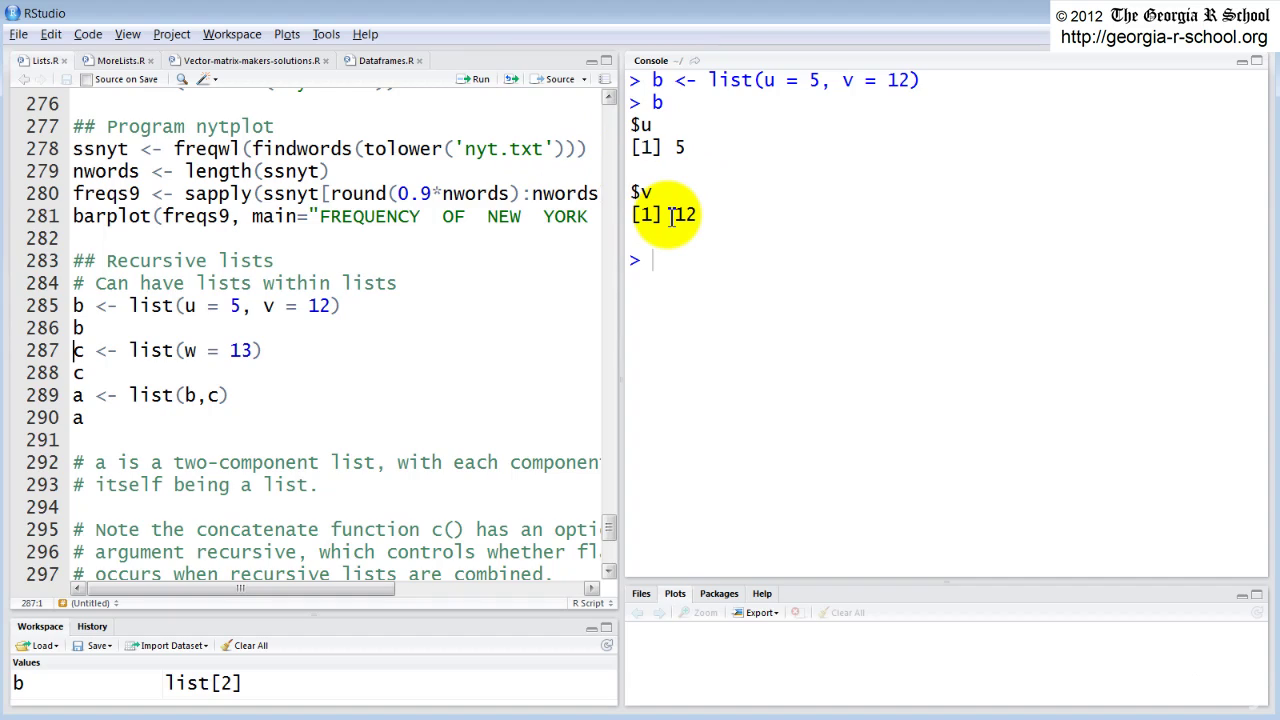This screenshot has height=720, width=1280.
Task: Open the Source button dropdown arrow
Action: [584, 79]
